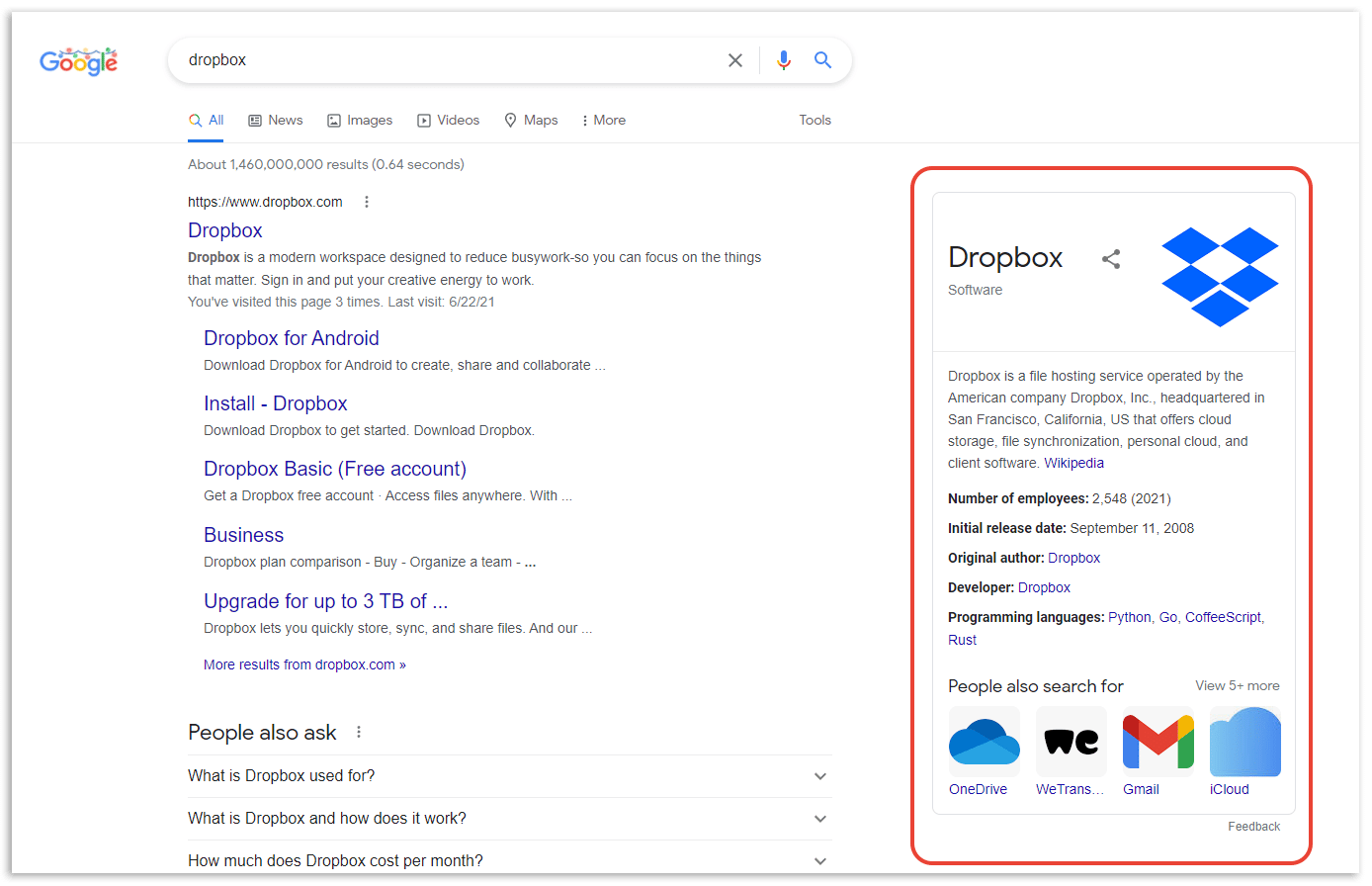Open the WeTransfer related search icon
This screenshot has height=886, width=1372.
[1072, 742]
